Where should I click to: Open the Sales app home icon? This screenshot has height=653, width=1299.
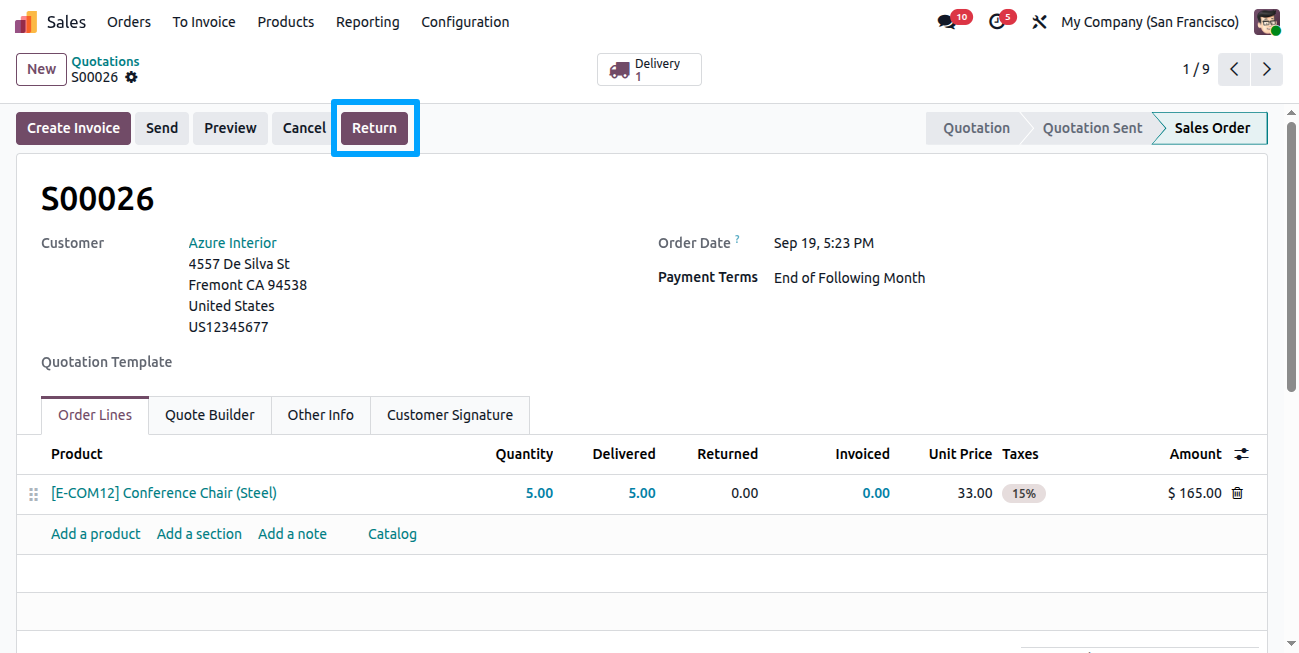click(x=26, y=22)
